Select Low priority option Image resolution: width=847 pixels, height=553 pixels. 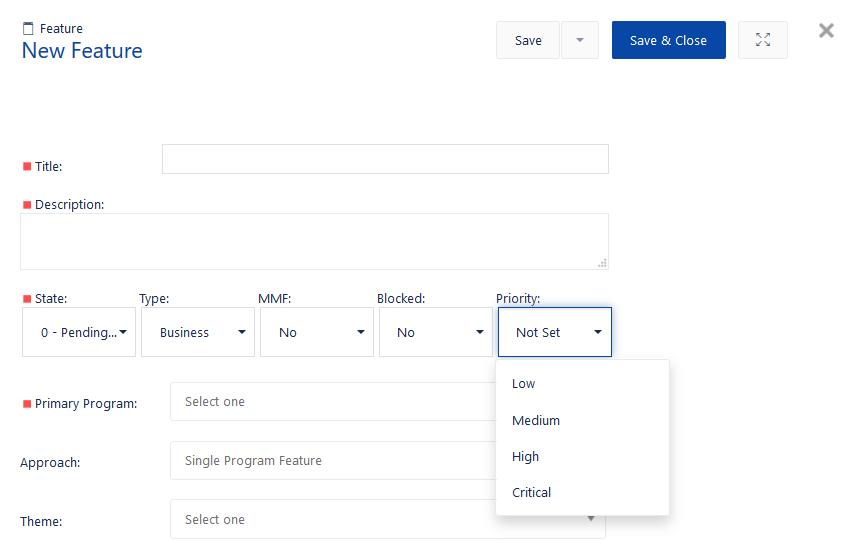(x=582, y=383)
